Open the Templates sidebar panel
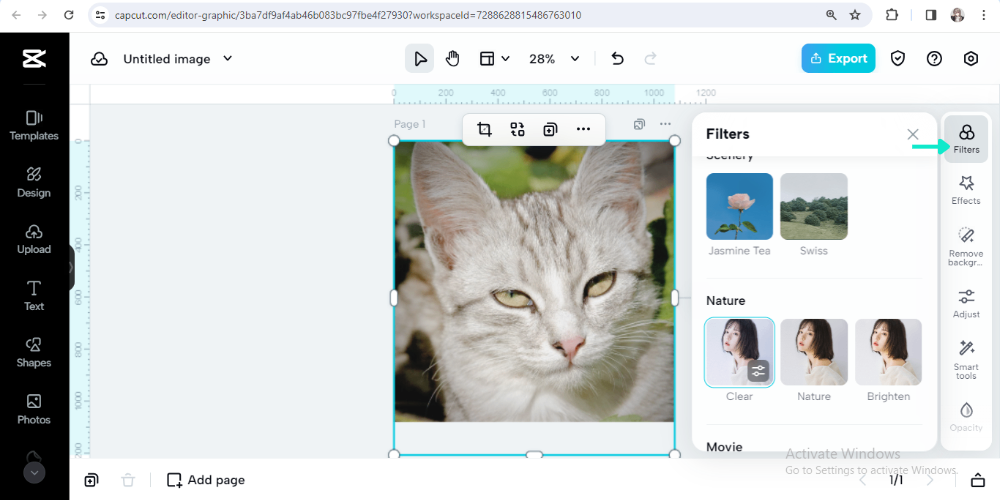This screenshot has width=1000, height=500. click(34, 126)
